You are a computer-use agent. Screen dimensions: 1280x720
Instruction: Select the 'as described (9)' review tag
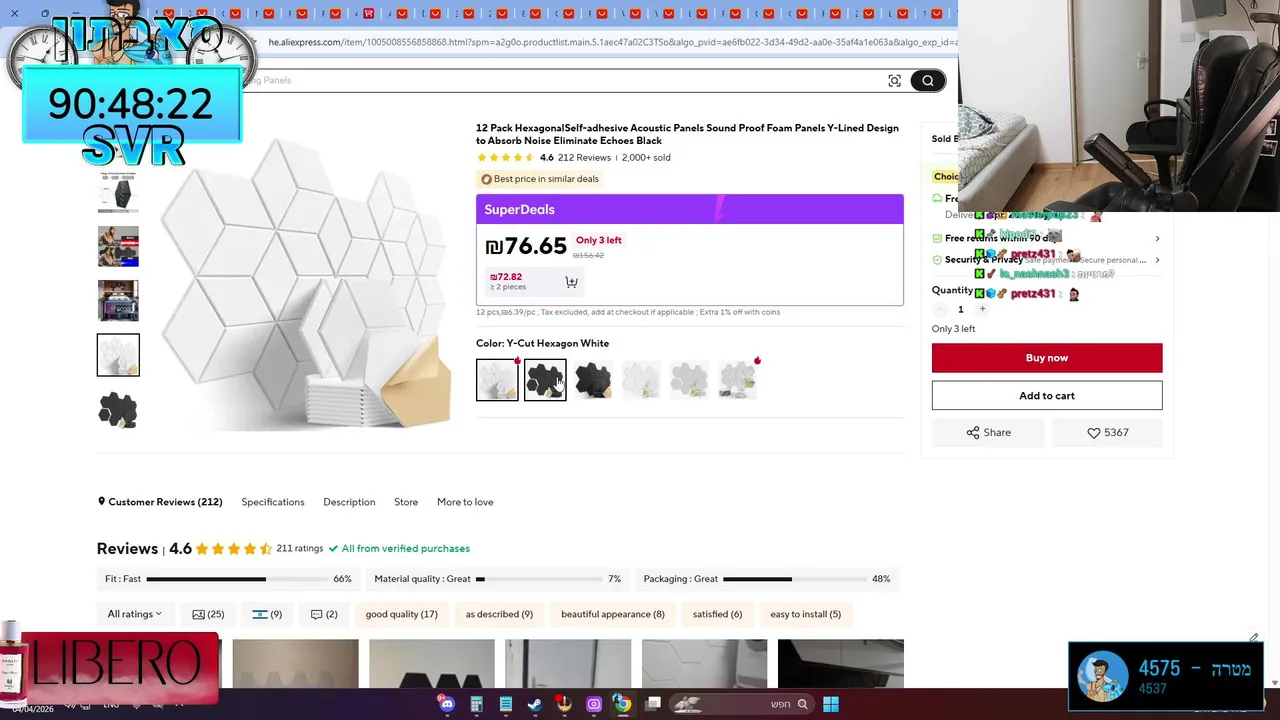tap(499, 614)
